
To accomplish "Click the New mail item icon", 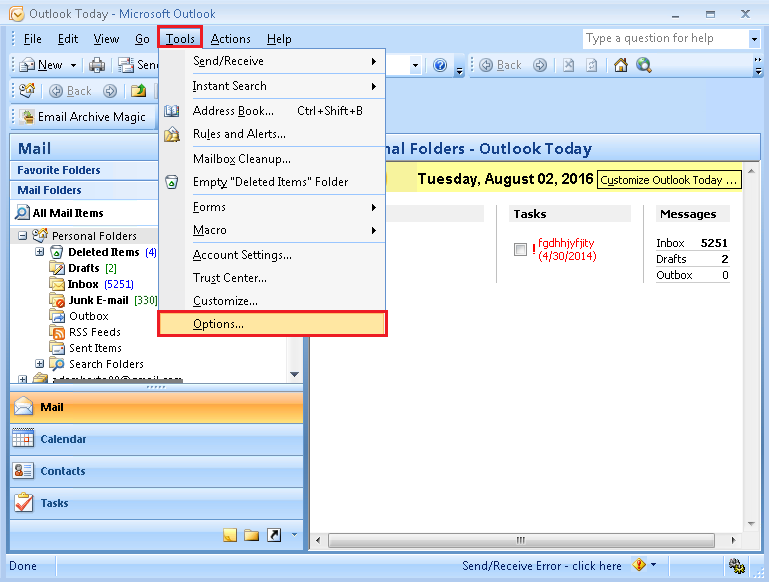I will click(27, 65).
